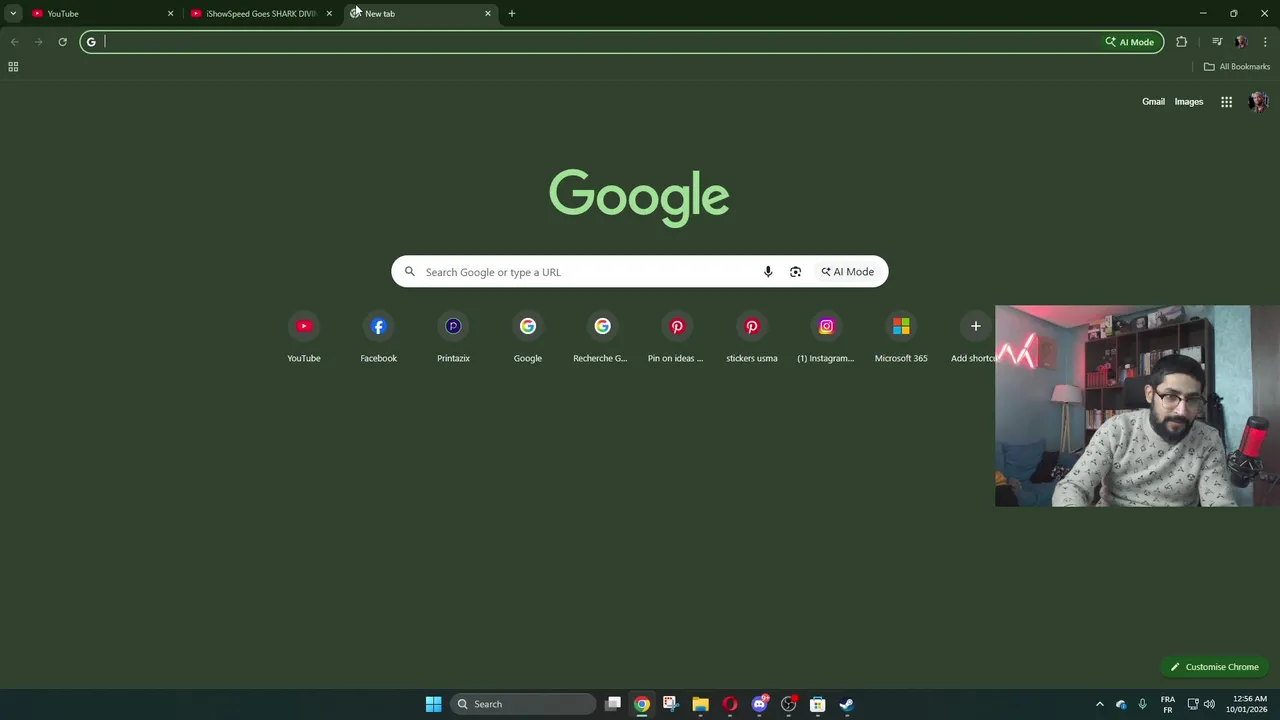This screenshot has width=1280, height=720.
Task: Open the Google shortcut
Action: [528, 338]
